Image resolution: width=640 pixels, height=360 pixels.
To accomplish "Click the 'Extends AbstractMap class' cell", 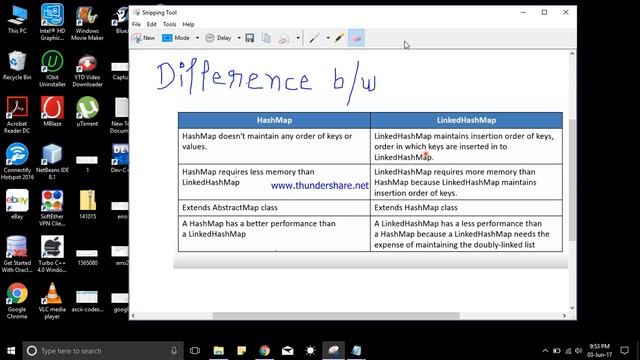I will pos(274,208).
